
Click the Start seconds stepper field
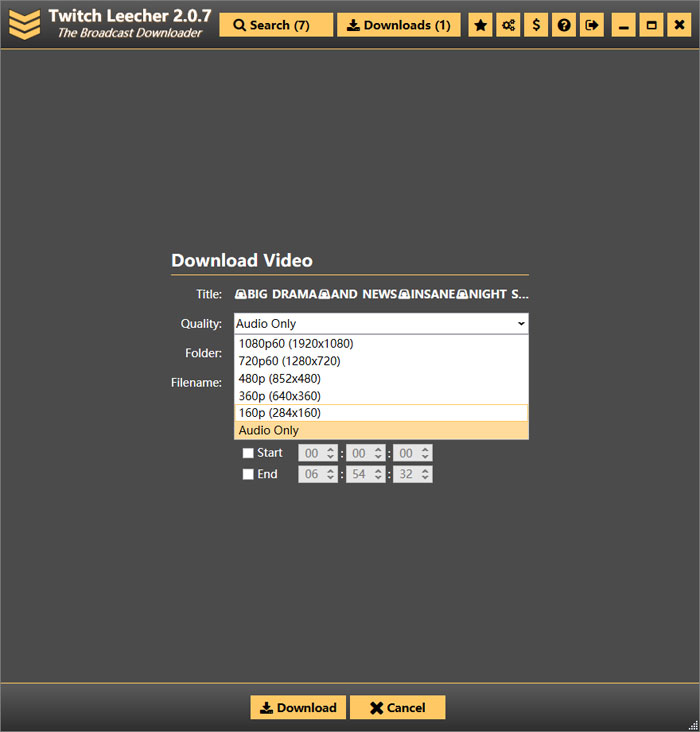click(412, 453)
